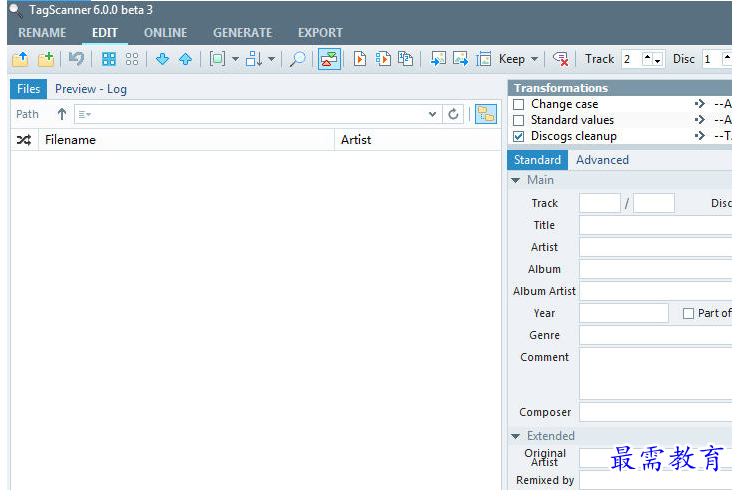Open the Advanced tab
Viewport: 732px width, 490px height.
[602, 160]
